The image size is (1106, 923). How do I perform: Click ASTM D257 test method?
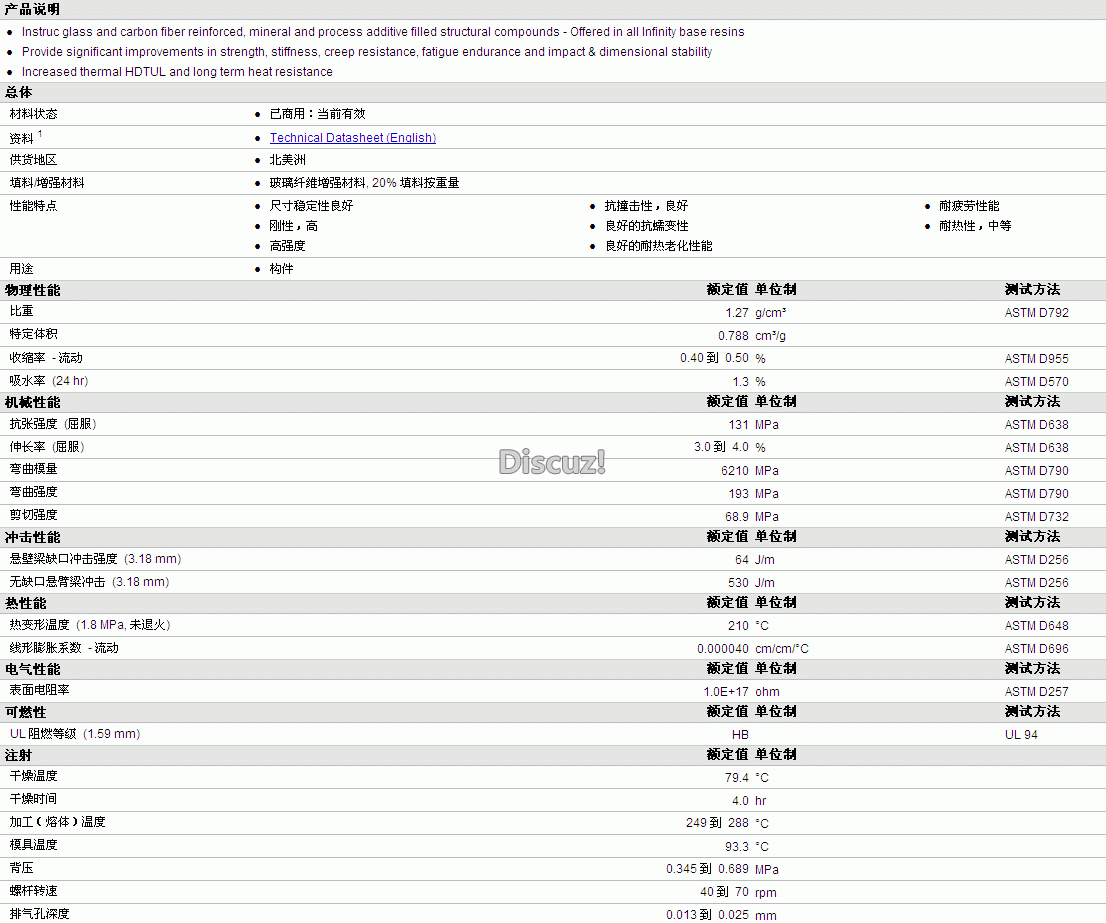tap(1036, 692)
